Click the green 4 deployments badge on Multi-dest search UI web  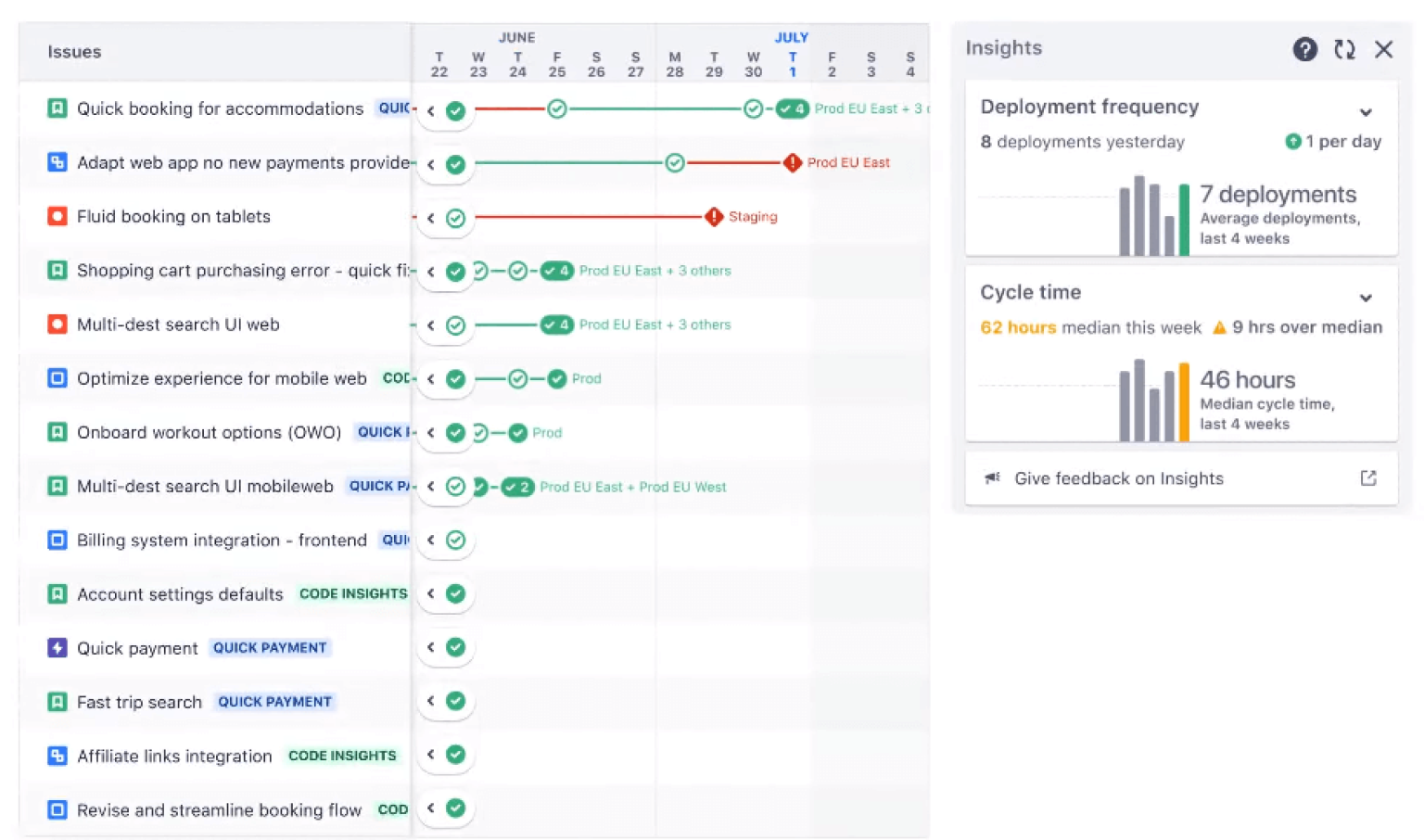tap(557, 325)
